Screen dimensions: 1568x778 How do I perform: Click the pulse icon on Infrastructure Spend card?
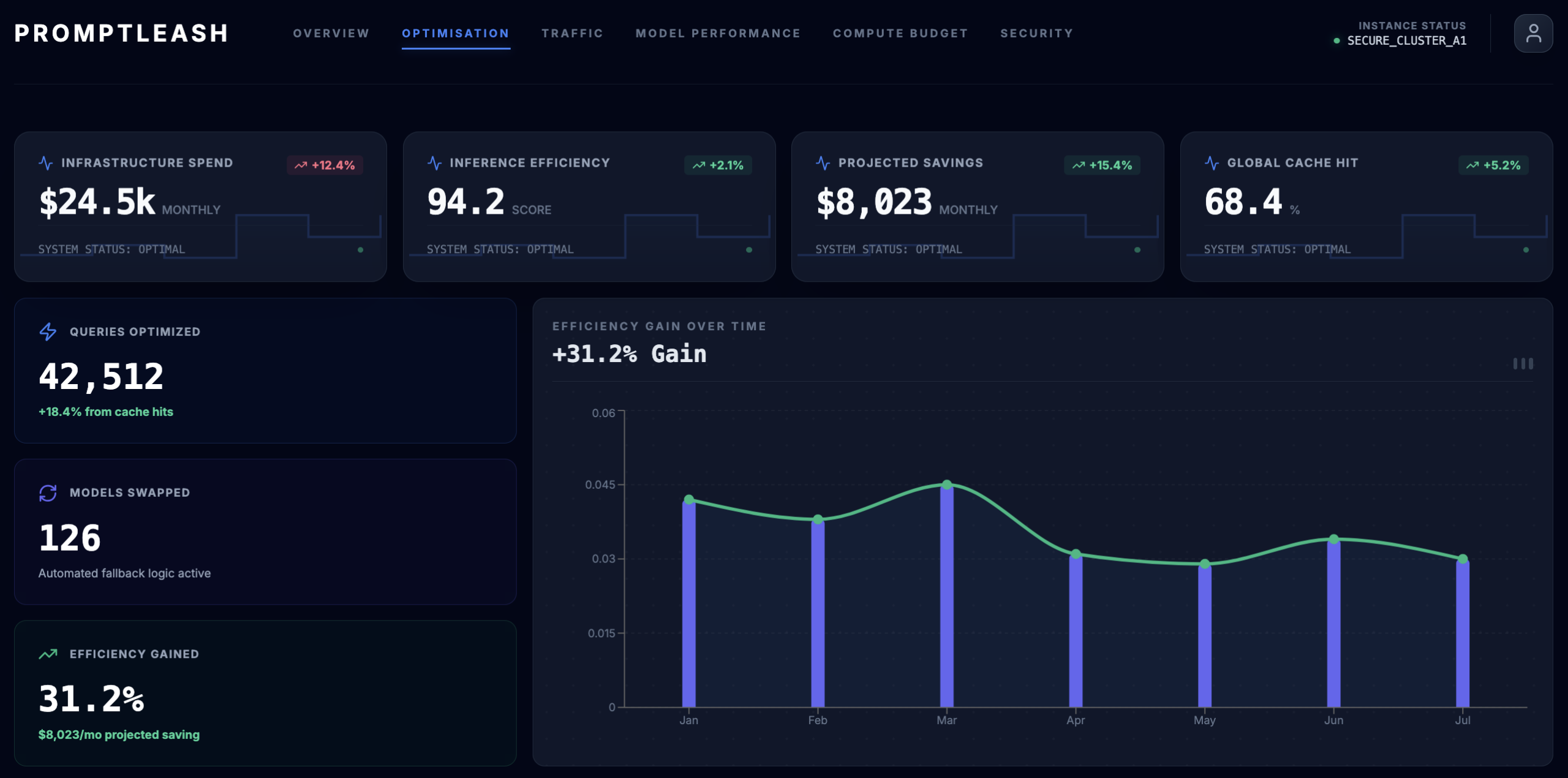click(x=47, y=162)
